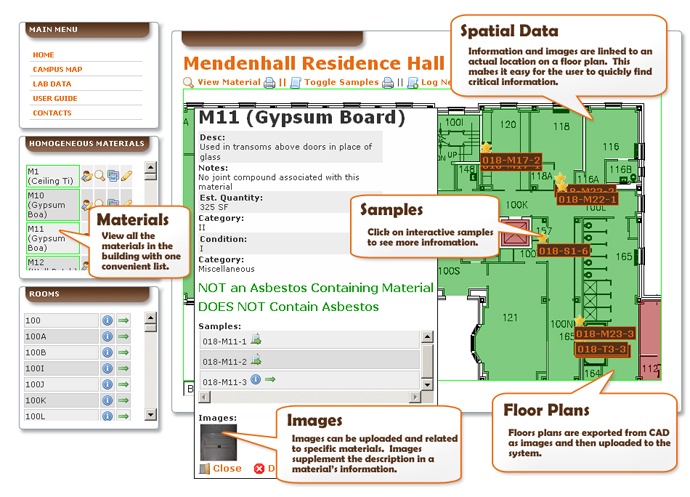690x497 pixels.
Task: Show info for sample 018-M11-3
Action: click(256, 379)
